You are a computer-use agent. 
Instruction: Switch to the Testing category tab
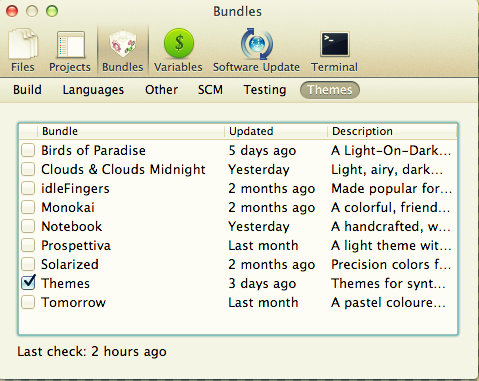click(265, 90)
